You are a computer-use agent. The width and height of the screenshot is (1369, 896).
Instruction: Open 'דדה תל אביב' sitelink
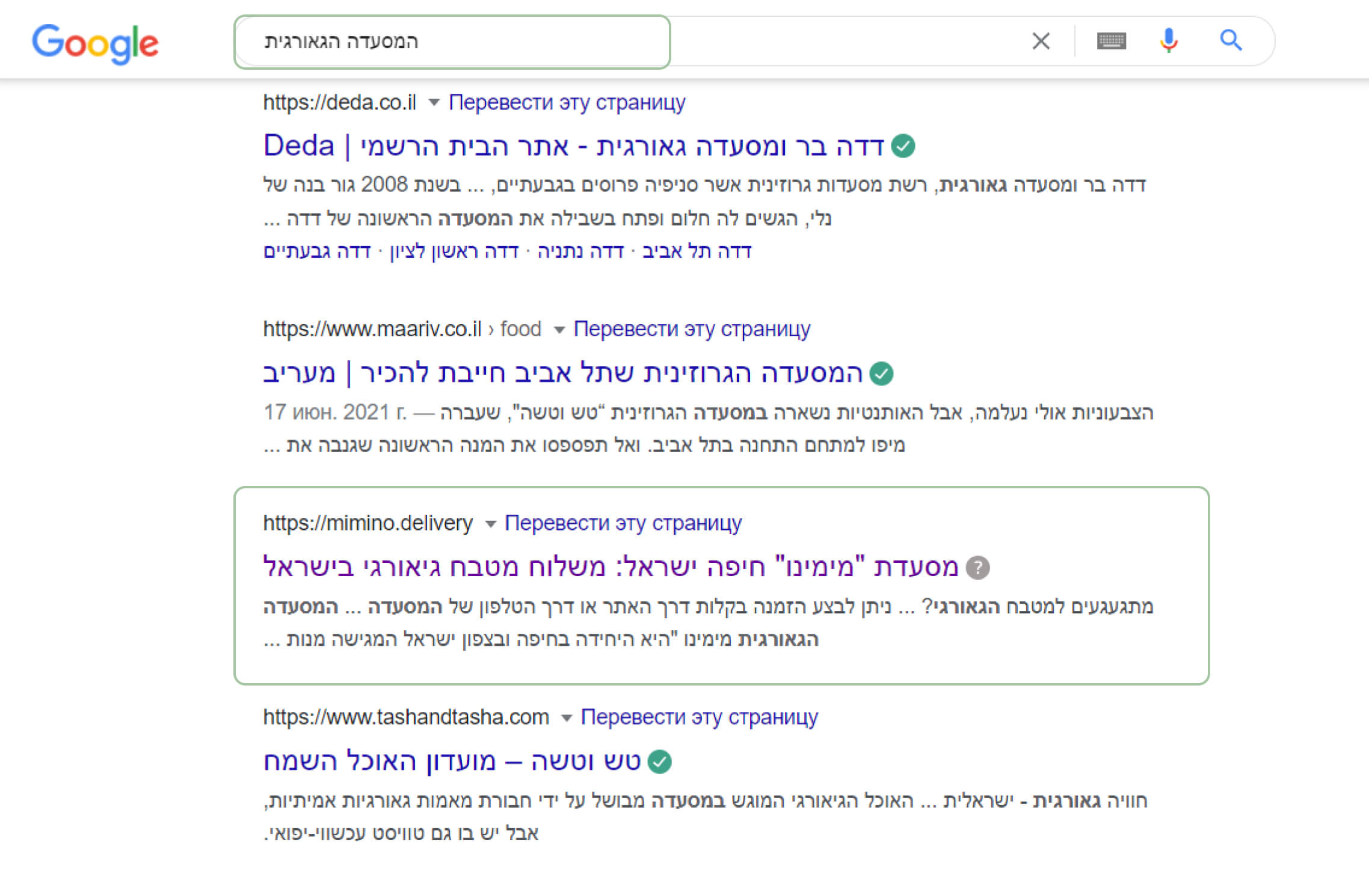(697, 251)
